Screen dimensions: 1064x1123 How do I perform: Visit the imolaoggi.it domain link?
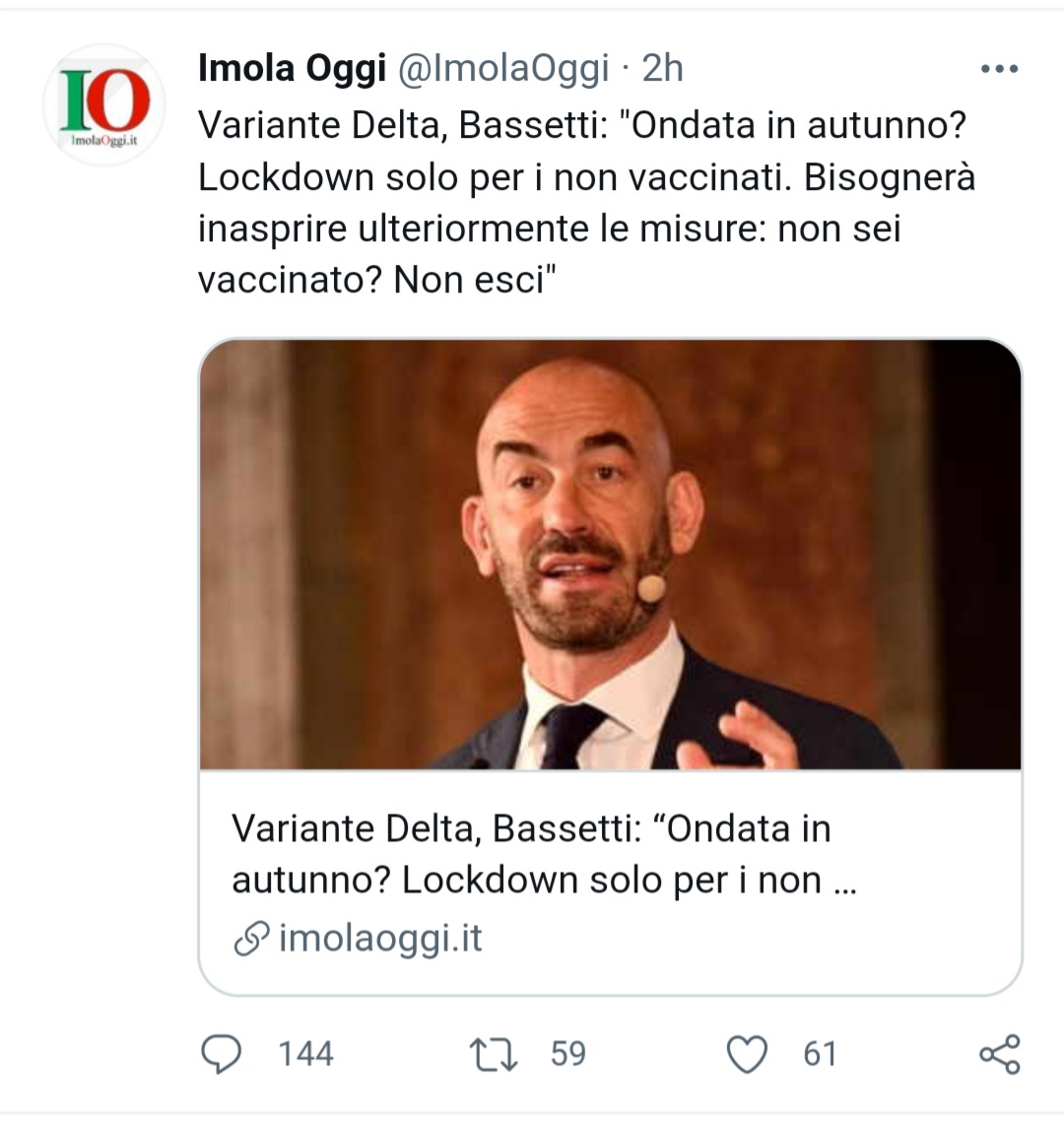pos(380,939)
